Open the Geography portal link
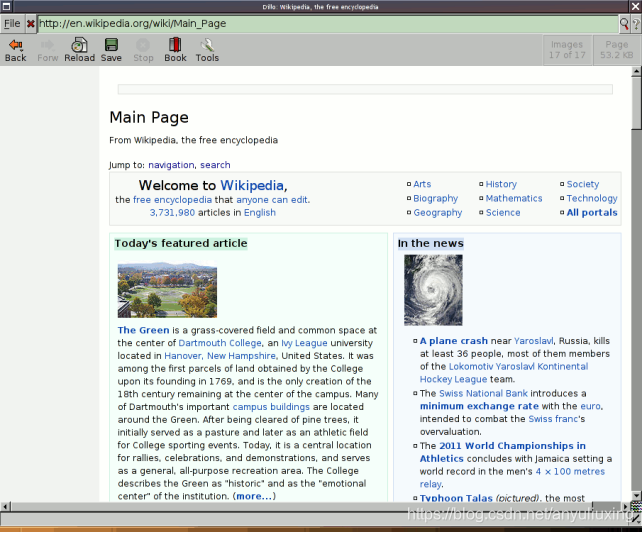This screenshot has width=643, height=533. click(x=438, y=213)
